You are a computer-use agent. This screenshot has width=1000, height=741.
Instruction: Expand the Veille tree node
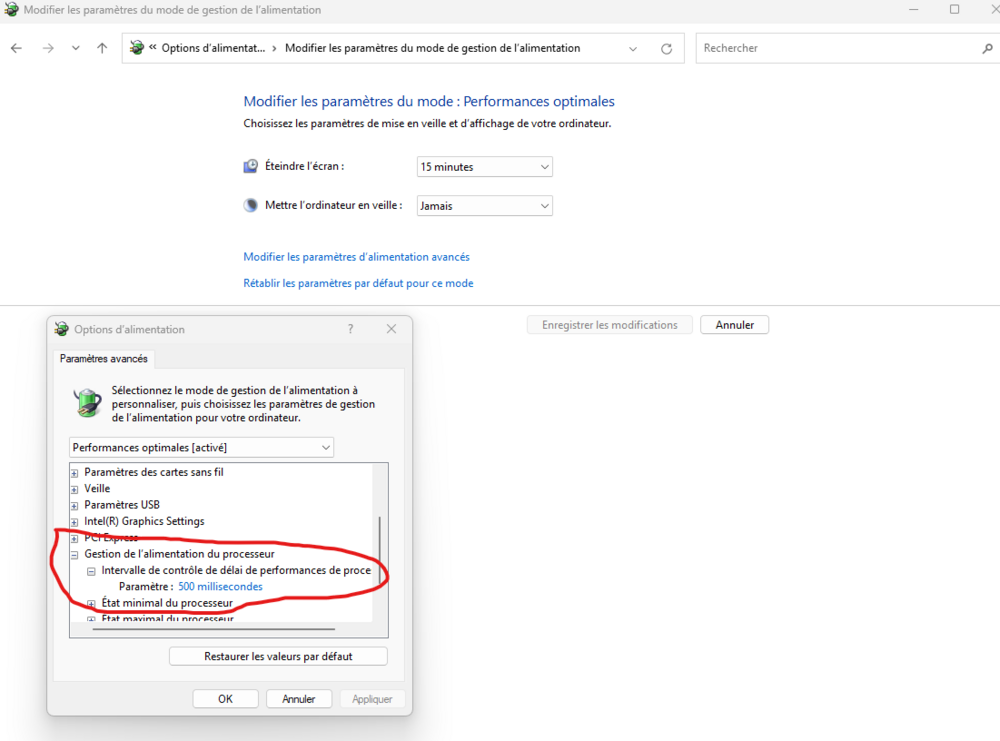pos(75,490)
